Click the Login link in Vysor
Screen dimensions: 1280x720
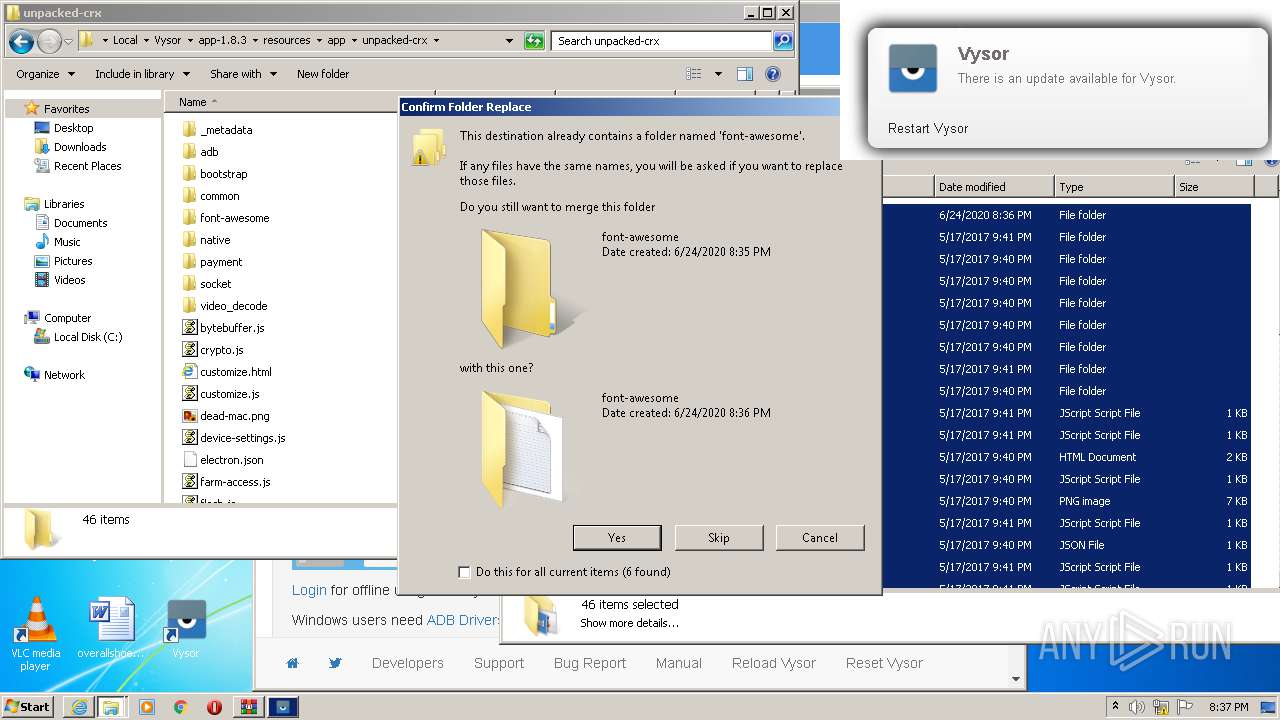tap(309, 590)
